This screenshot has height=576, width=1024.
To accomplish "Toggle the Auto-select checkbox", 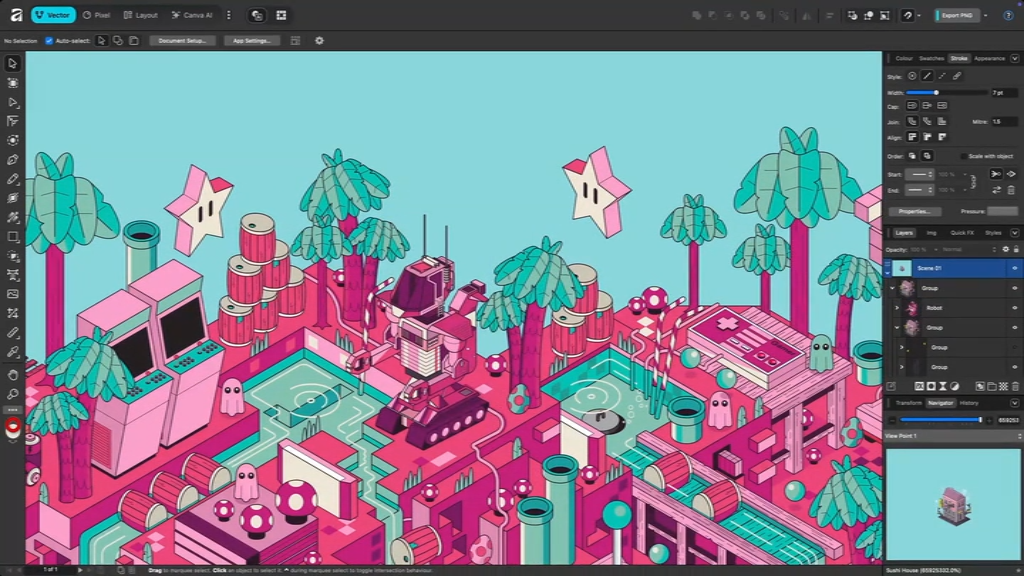I will [49, 40].
